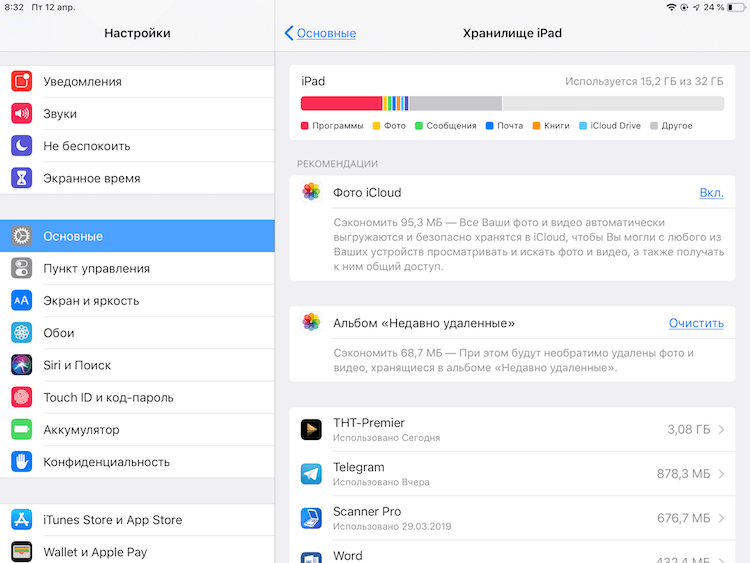Expand Scanner Pro storage details chevron

(721, 518)
